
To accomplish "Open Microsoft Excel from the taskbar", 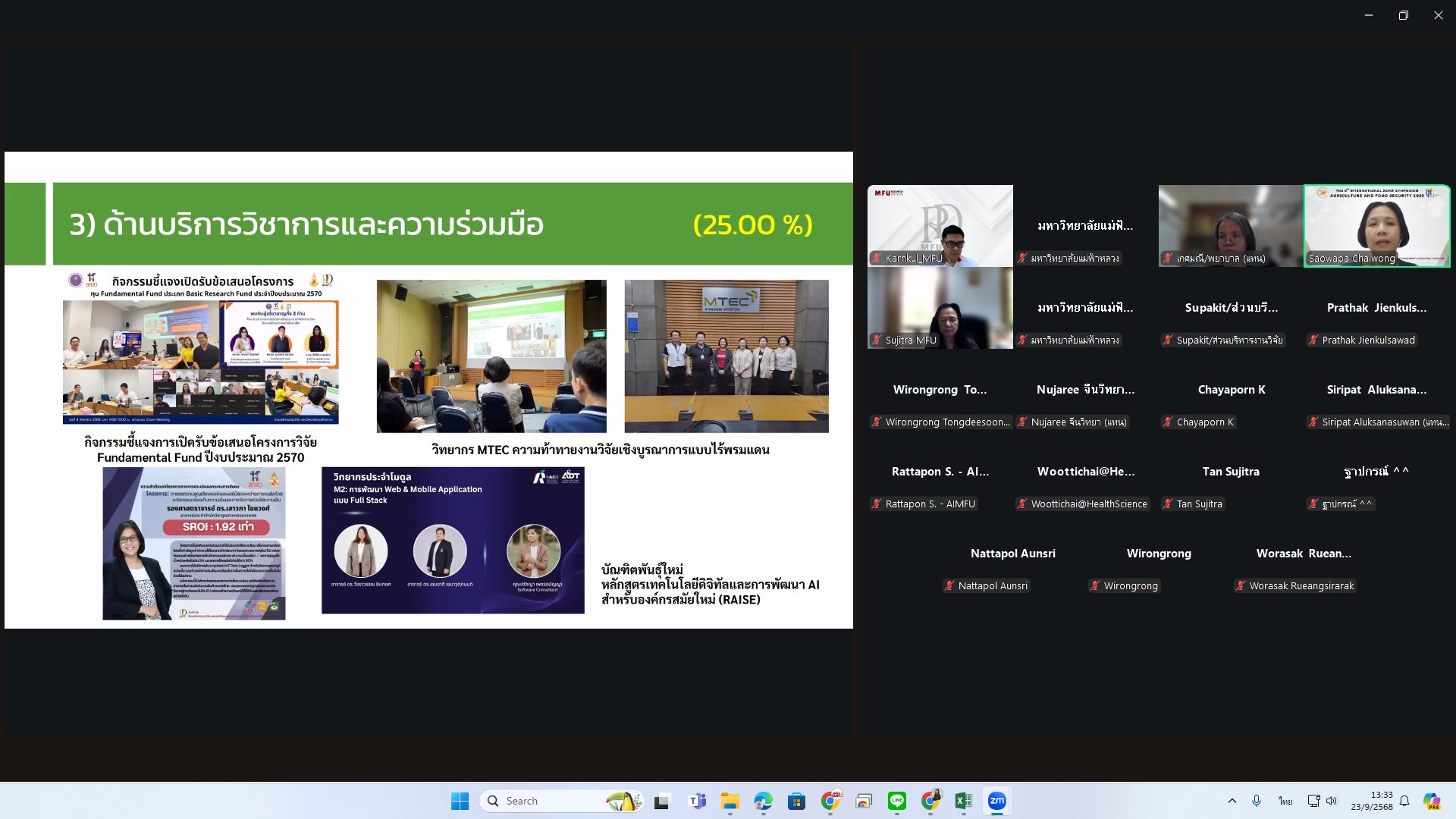I will (963, 801).
